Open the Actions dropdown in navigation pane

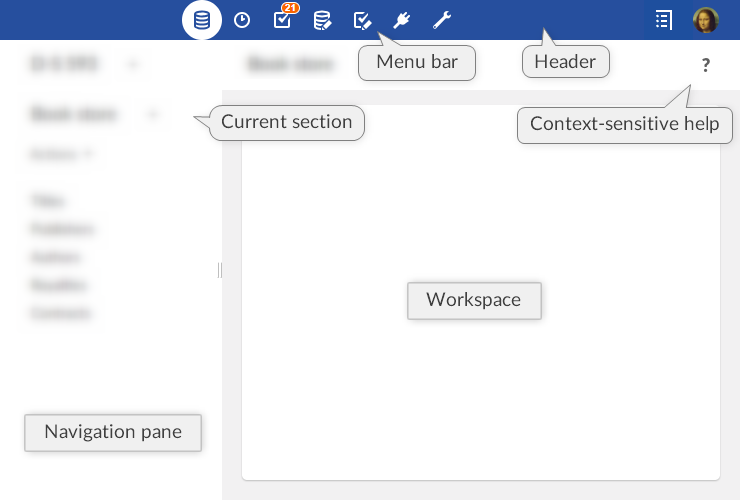[62, 154]
